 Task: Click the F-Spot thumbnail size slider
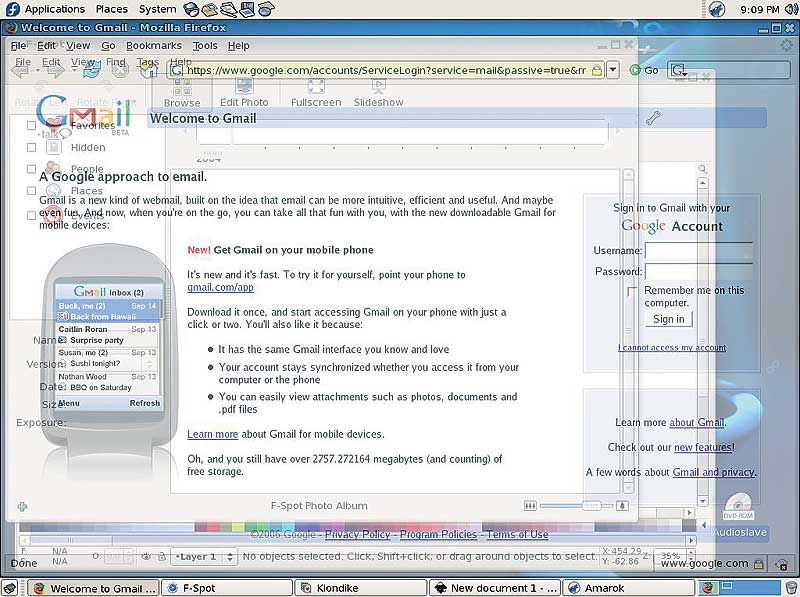tap(577, 506)
